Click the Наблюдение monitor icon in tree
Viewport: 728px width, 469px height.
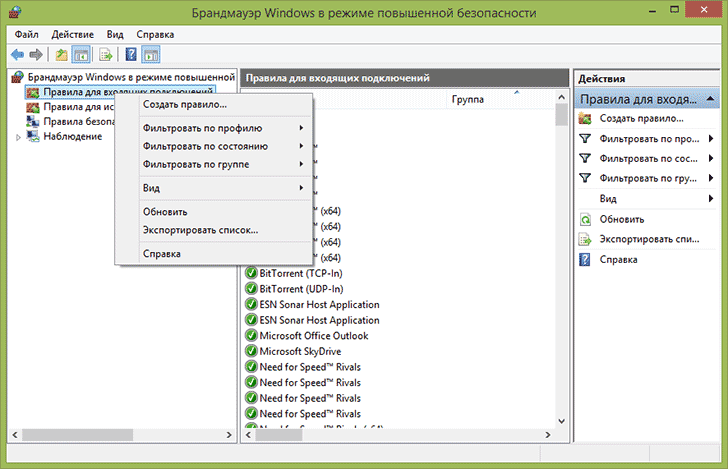pos(32,137)
